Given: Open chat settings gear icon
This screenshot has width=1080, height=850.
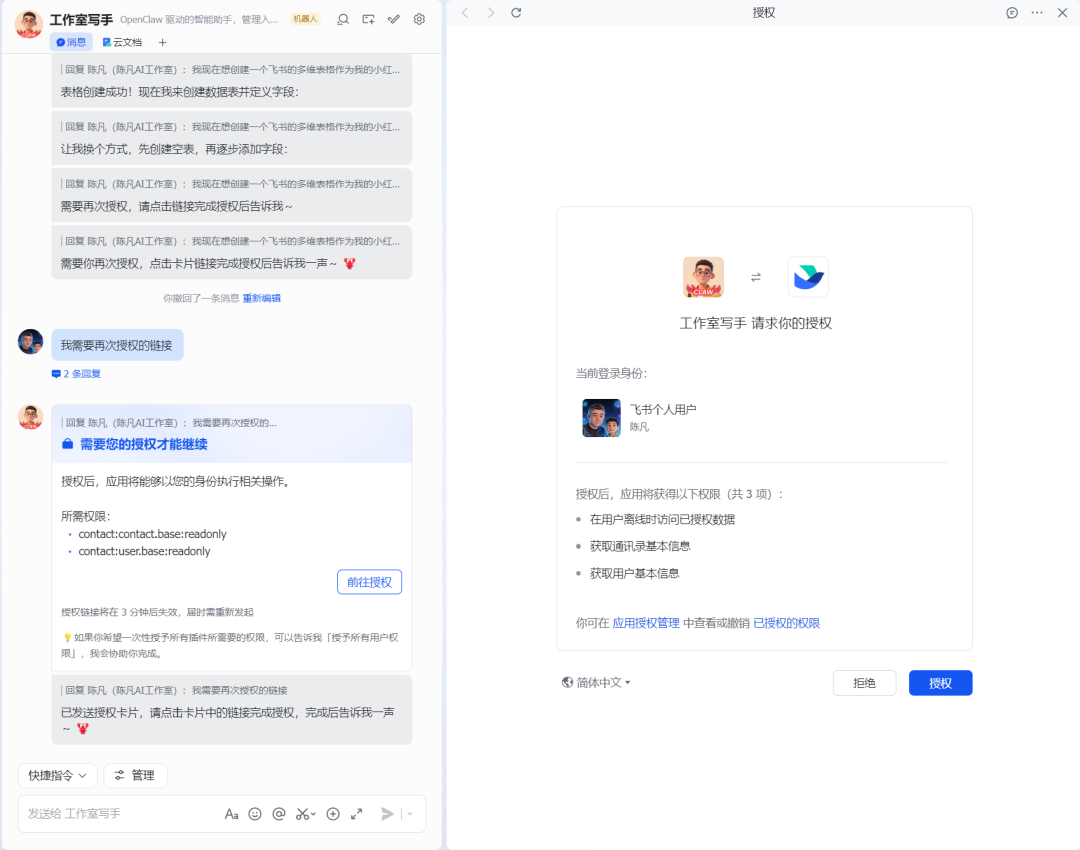Looking at the screenshot, I should point(419,19).
